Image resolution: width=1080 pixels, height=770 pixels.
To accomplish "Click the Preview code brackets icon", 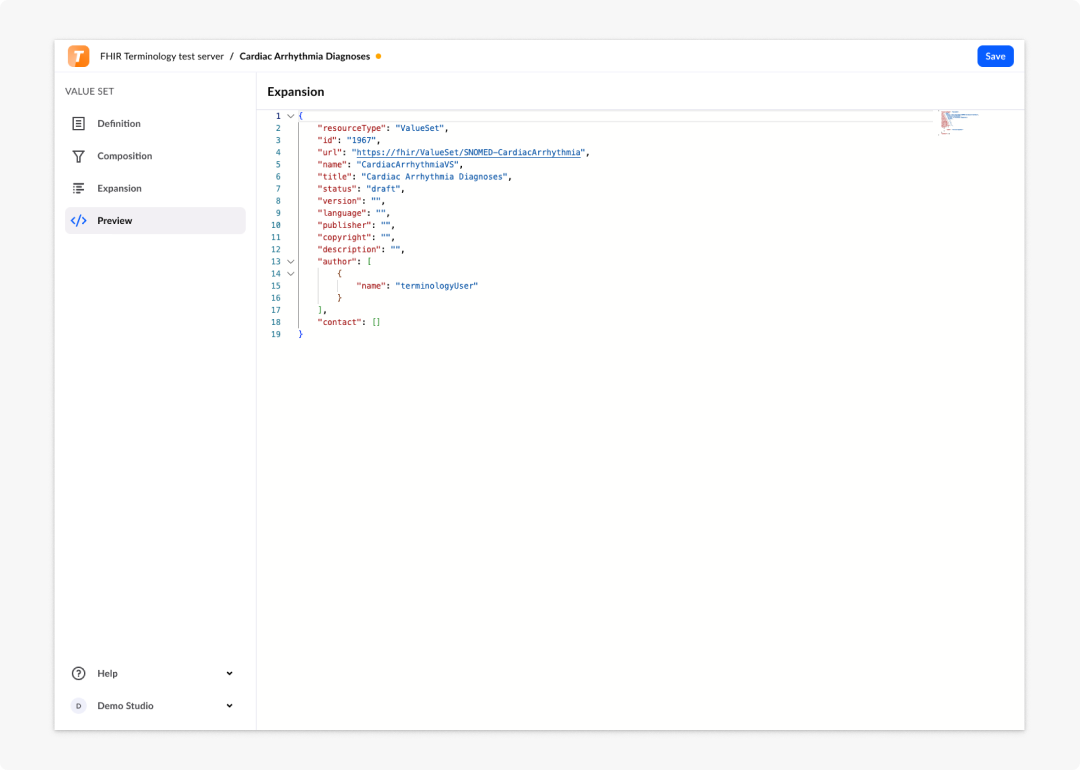I will pyautogui.click(x=79, y=220).
